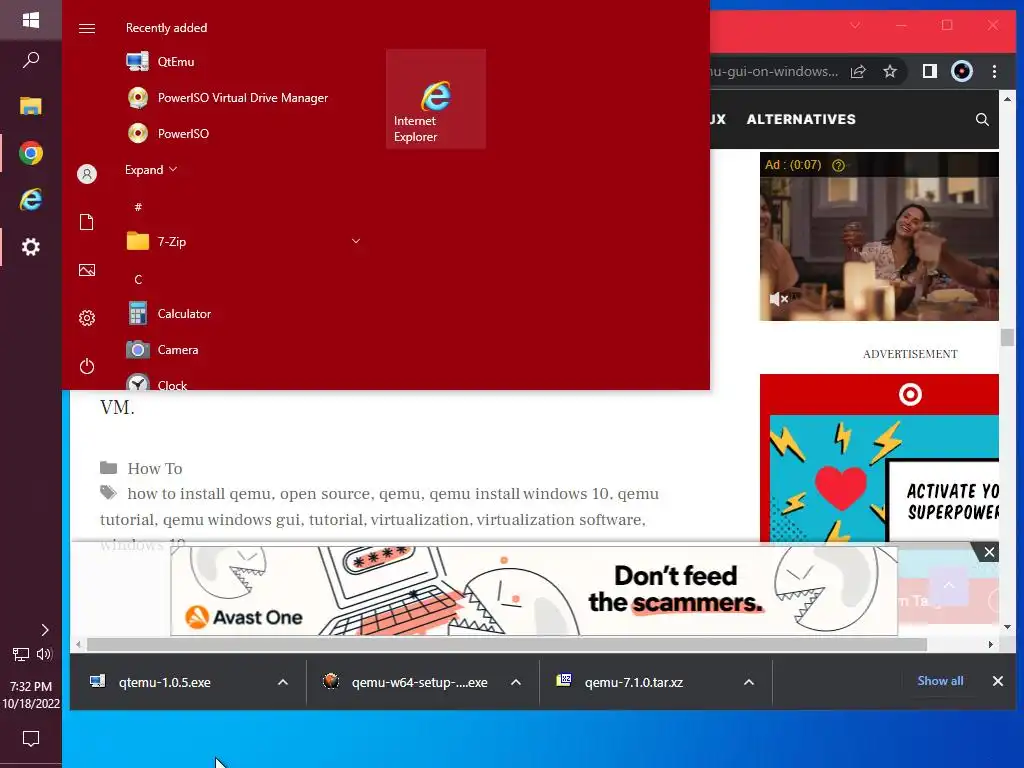Click the video ad player

click(879, 236)
